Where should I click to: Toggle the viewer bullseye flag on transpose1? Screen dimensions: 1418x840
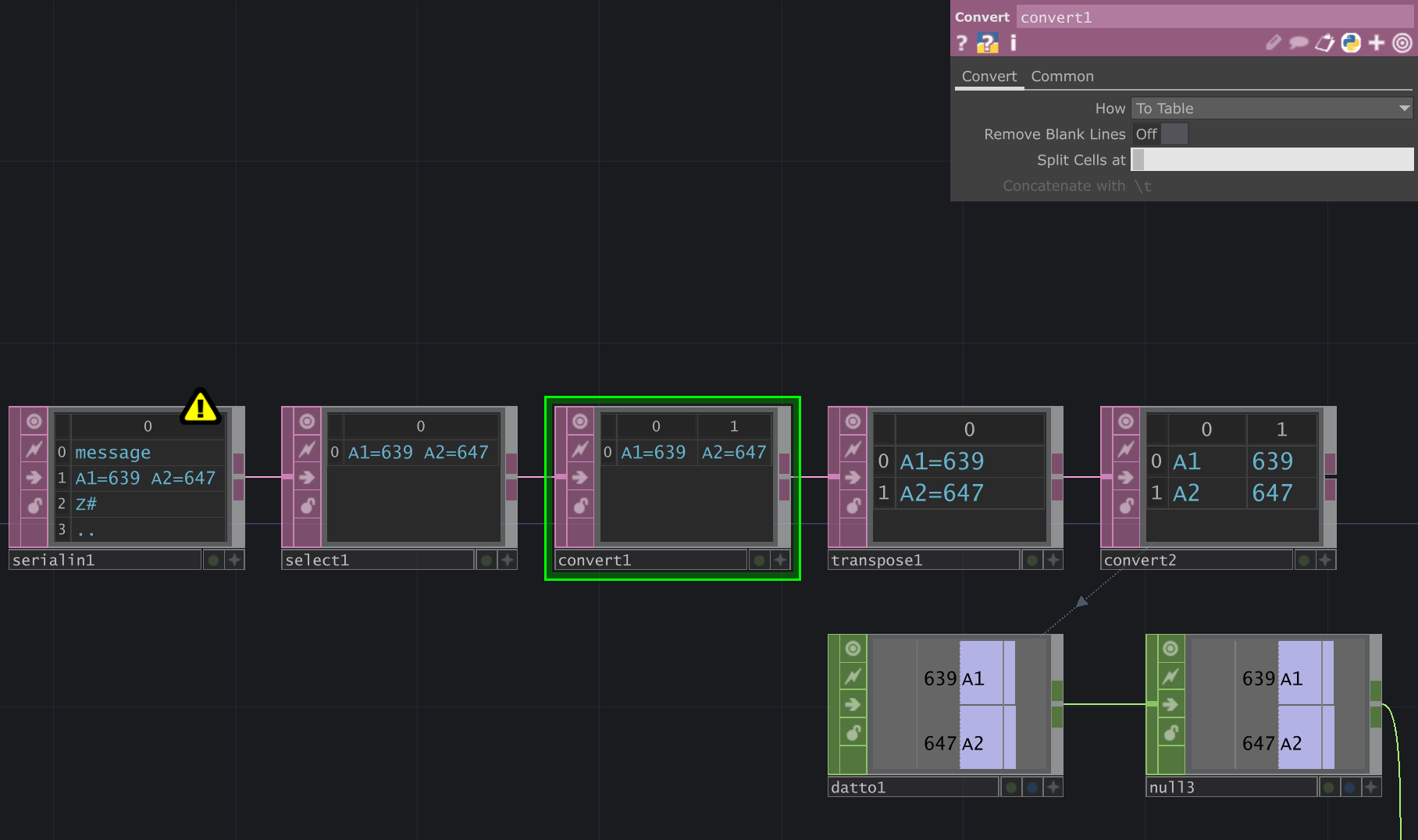tap(851, 421)
